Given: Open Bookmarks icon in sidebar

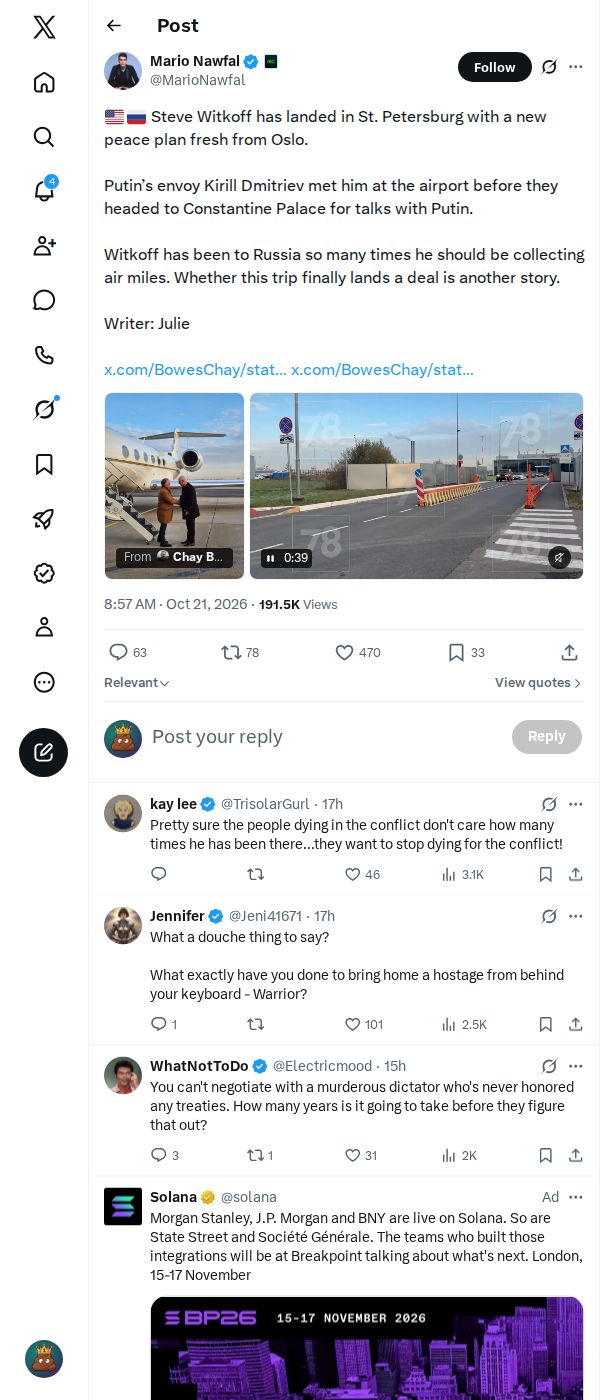Looking at the screenshot, I should coord(44,464).
